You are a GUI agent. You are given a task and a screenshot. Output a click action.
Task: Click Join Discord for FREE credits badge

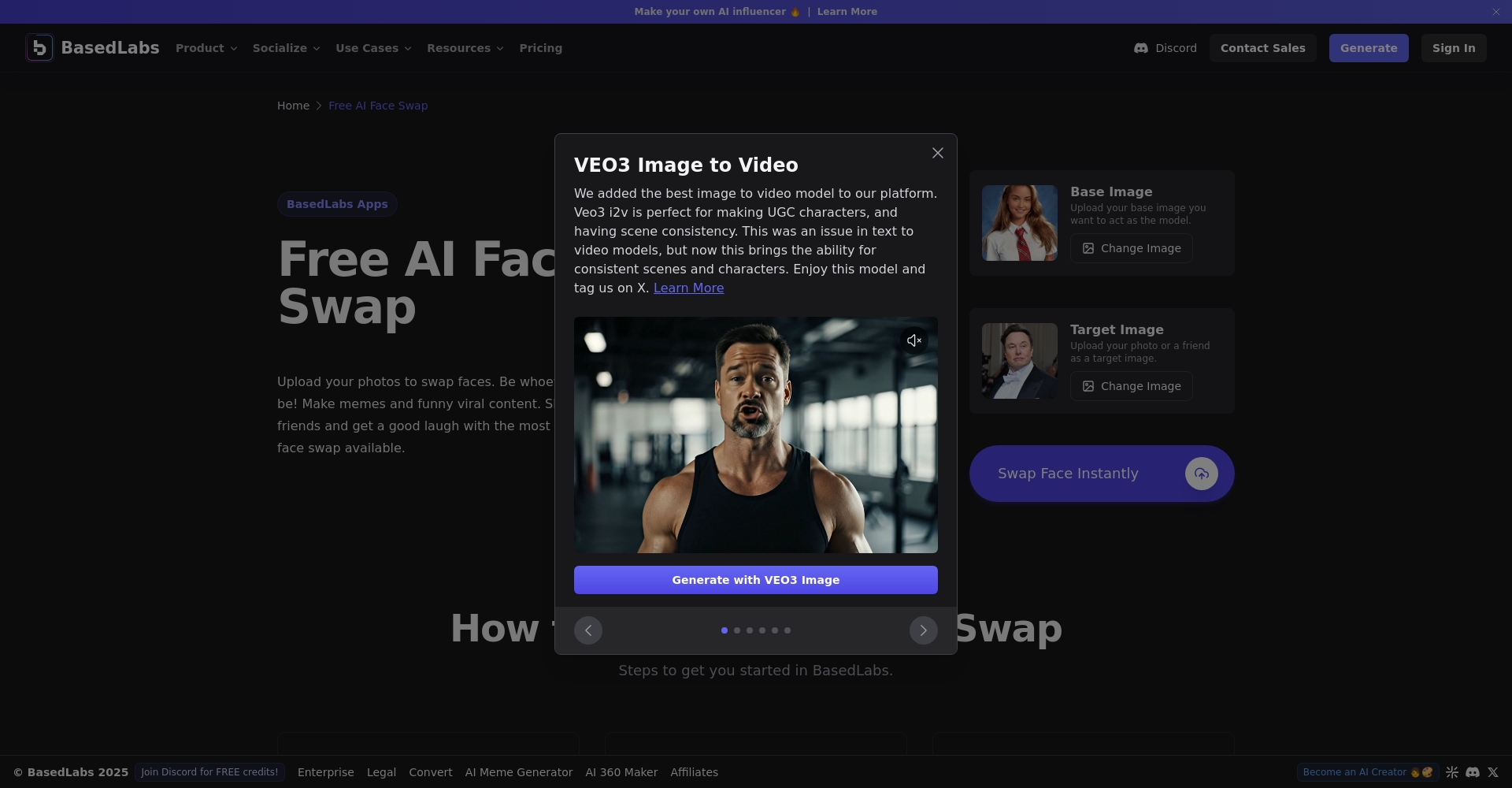click(x=209, y=772)
